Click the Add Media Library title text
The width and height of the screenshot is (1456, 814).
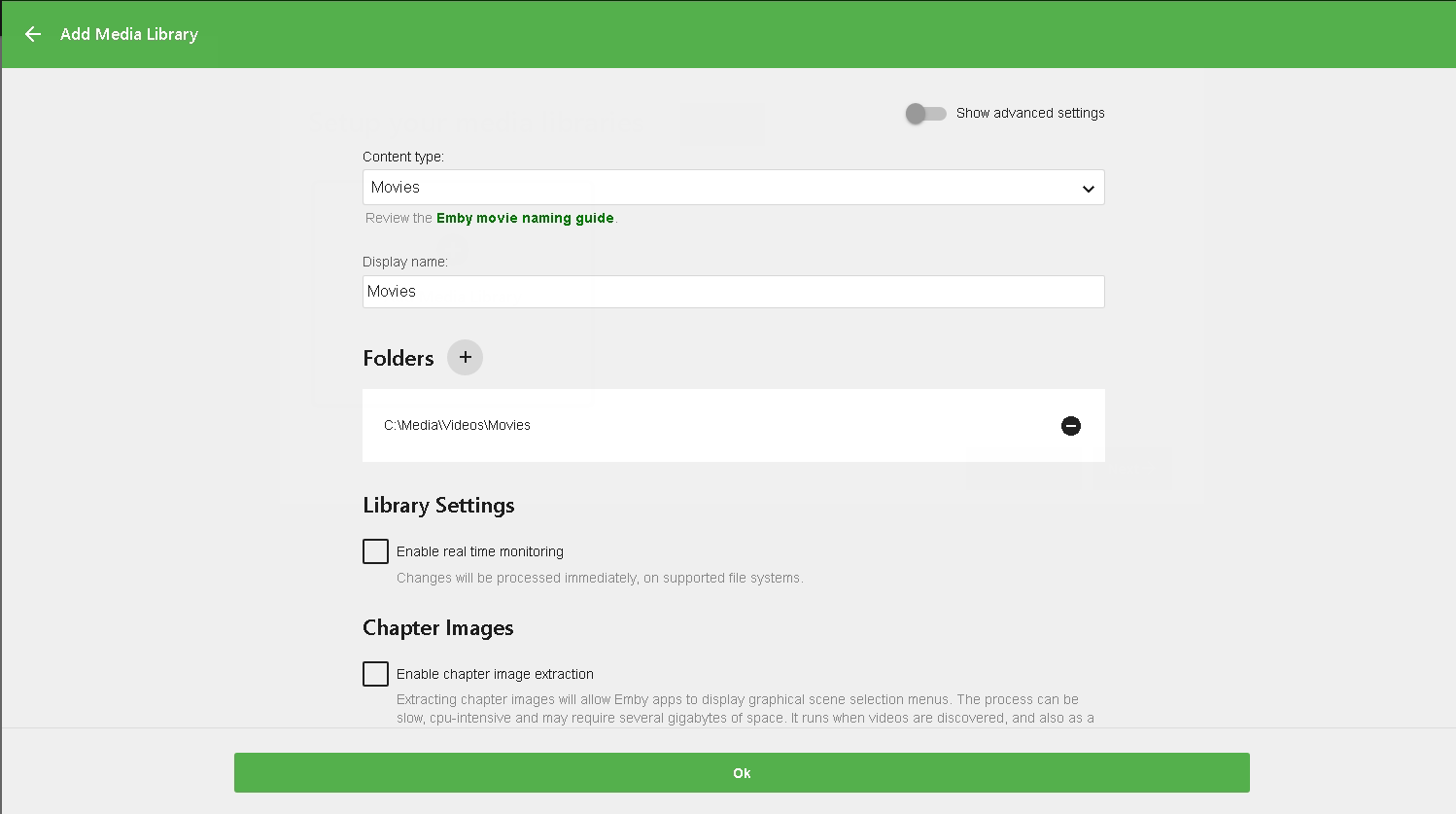pyautogui.click(x=129, y=34)
